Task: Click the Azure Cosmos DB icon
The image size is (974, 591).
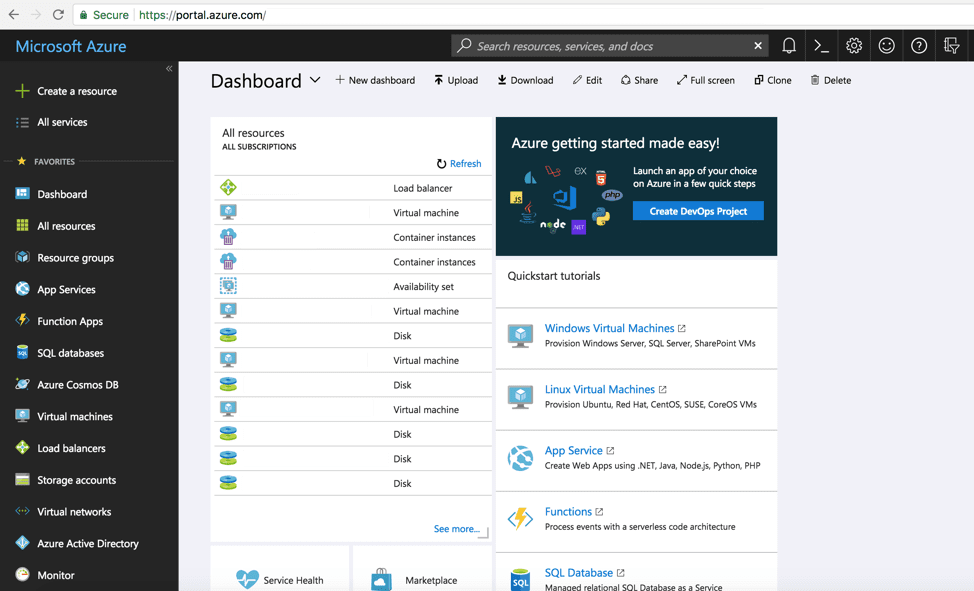Action: click(22, 384)
